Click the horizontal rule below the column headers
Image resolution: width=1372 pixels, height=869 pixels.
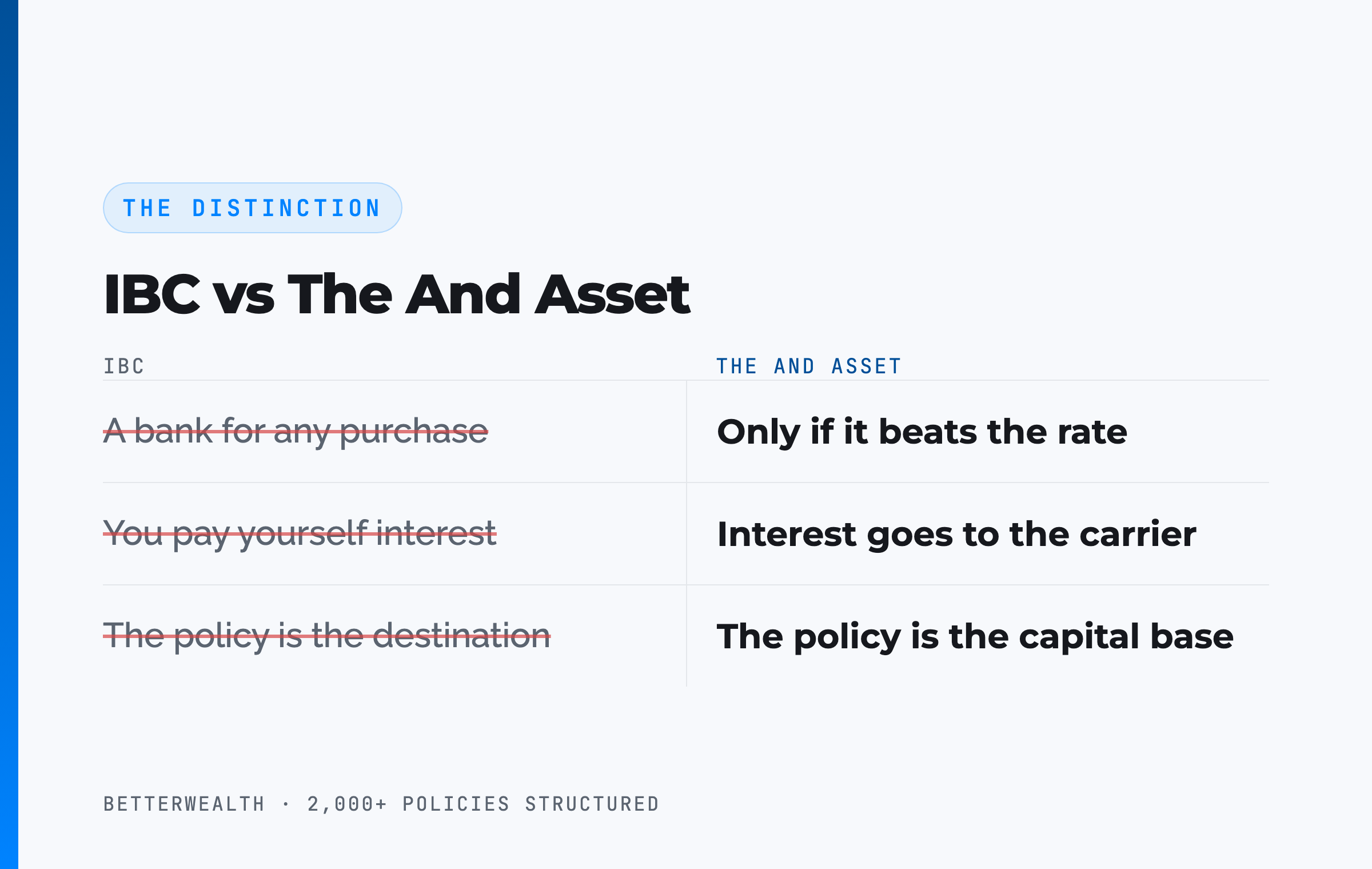click(x=686, y=380)
